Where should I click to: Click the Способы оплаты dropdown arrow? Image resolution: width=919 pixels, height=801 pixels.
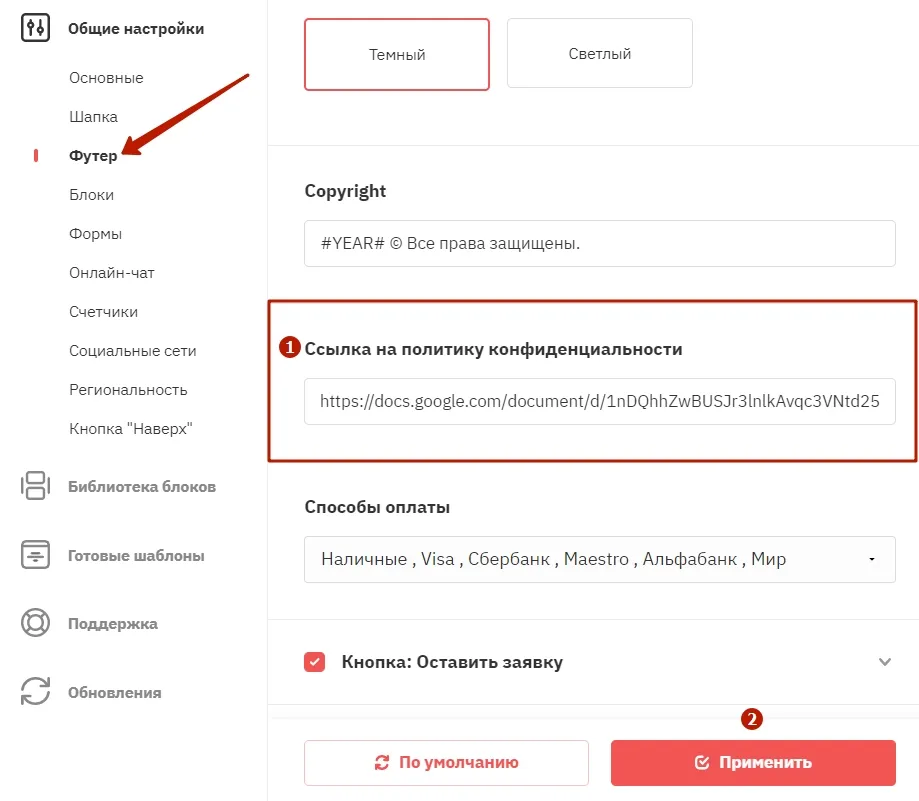click(872, 559)
